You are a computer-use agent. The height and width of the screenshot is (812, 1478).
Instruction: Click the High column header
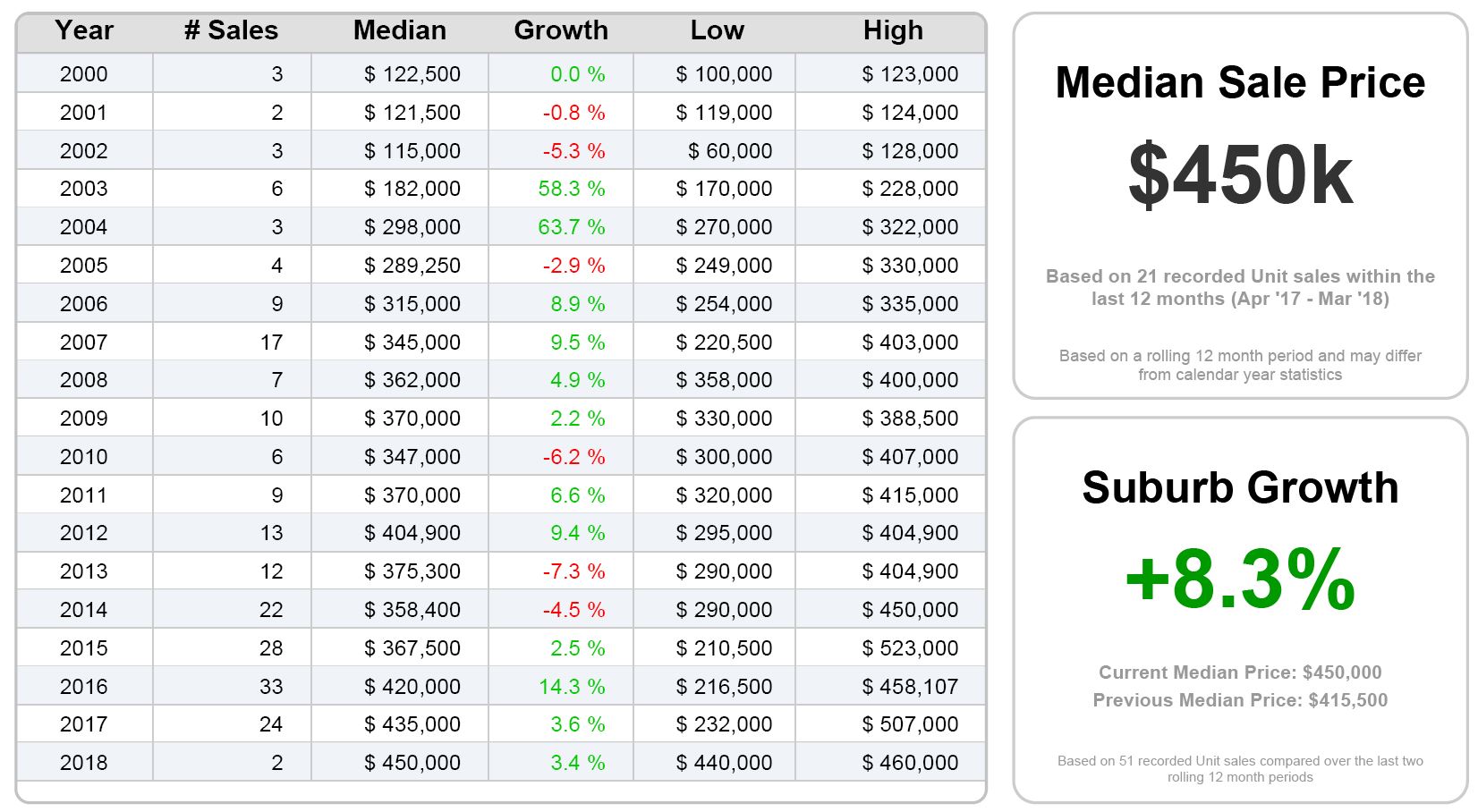(x=892, y=30)
